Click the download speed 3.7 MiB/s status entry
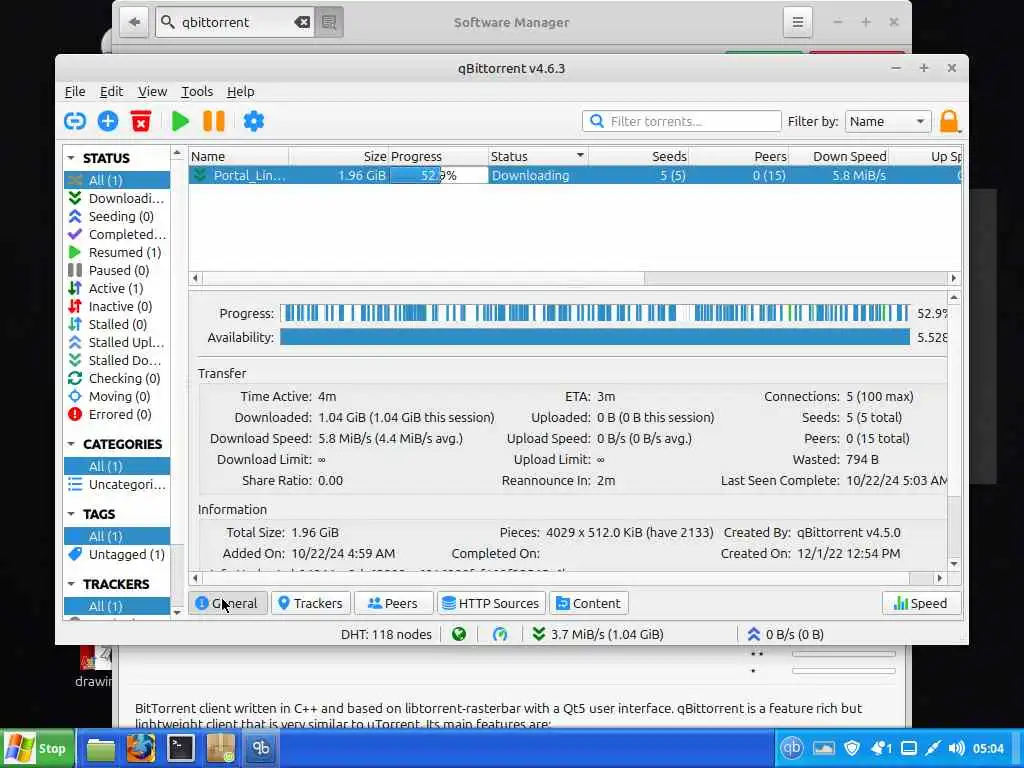The height and width of the screenshot is (768, 1024). [598, 634]
